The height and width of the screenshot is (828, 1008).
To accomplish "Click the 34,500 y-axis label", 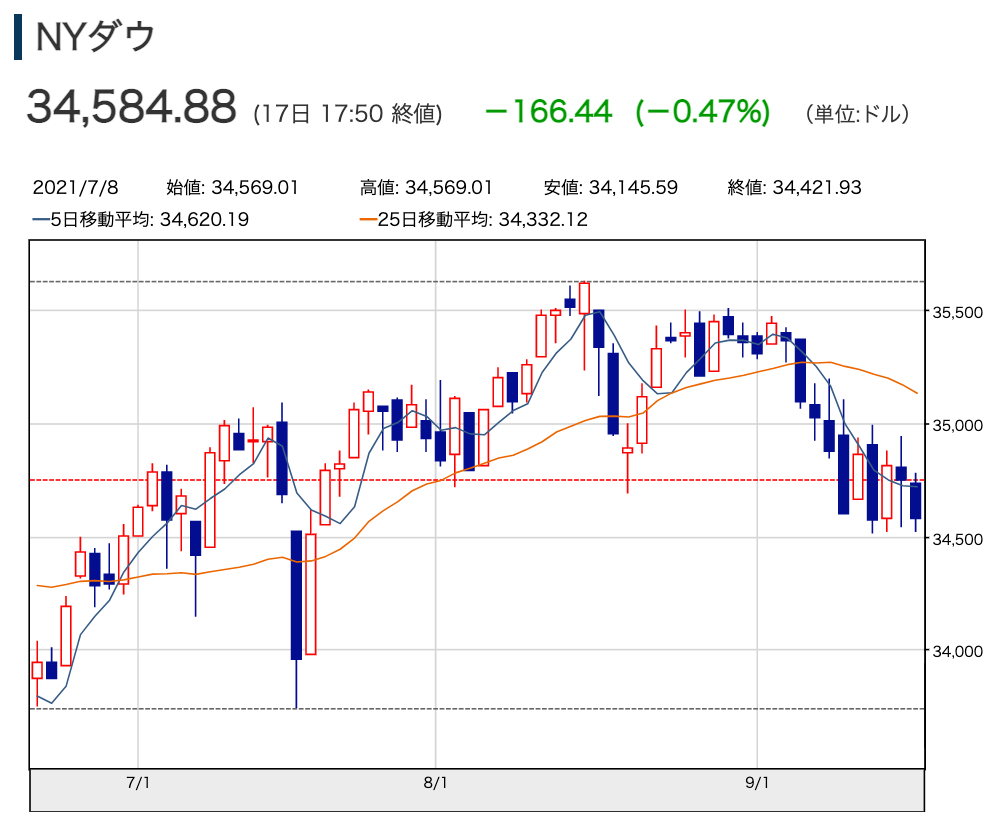I will (x=957, y=539).
